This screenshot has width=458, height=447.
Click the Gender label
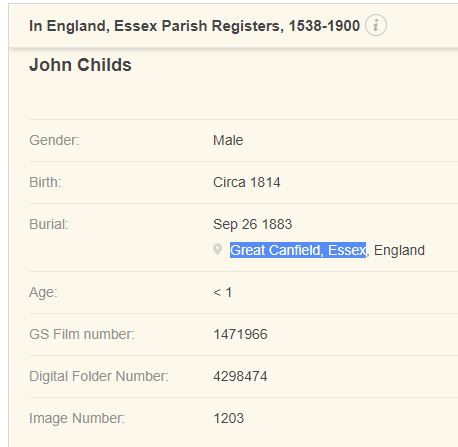point(54,140)
